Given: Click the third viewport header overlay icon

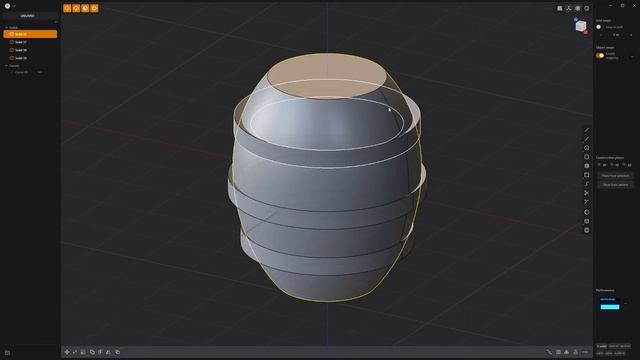Looking at the screenshot, I should click(578, 8).
